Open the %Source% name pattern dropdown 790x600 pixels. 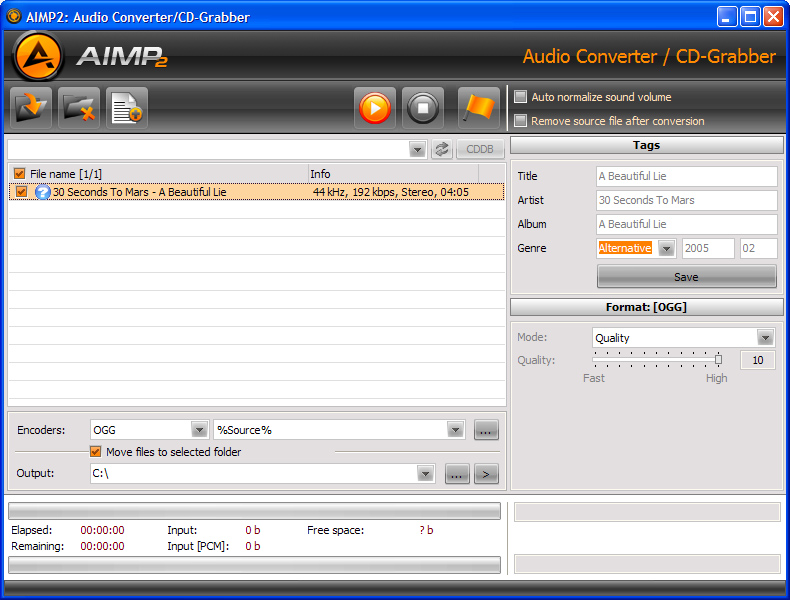point(455,430)
